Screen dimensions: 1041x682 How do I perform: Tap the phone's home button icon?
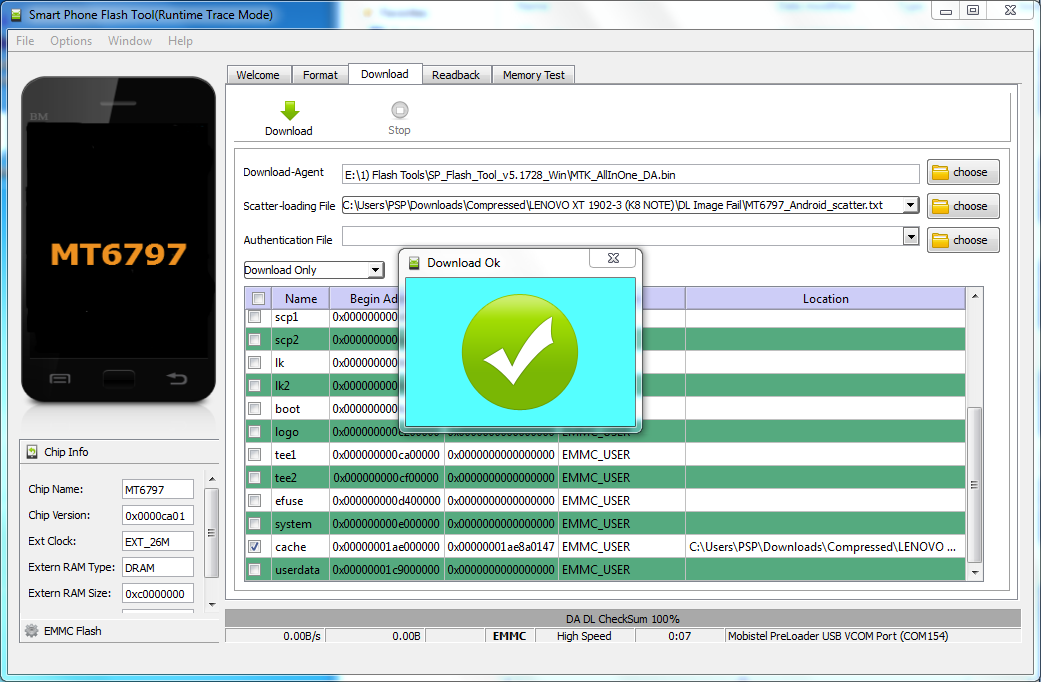click(119, 379)
